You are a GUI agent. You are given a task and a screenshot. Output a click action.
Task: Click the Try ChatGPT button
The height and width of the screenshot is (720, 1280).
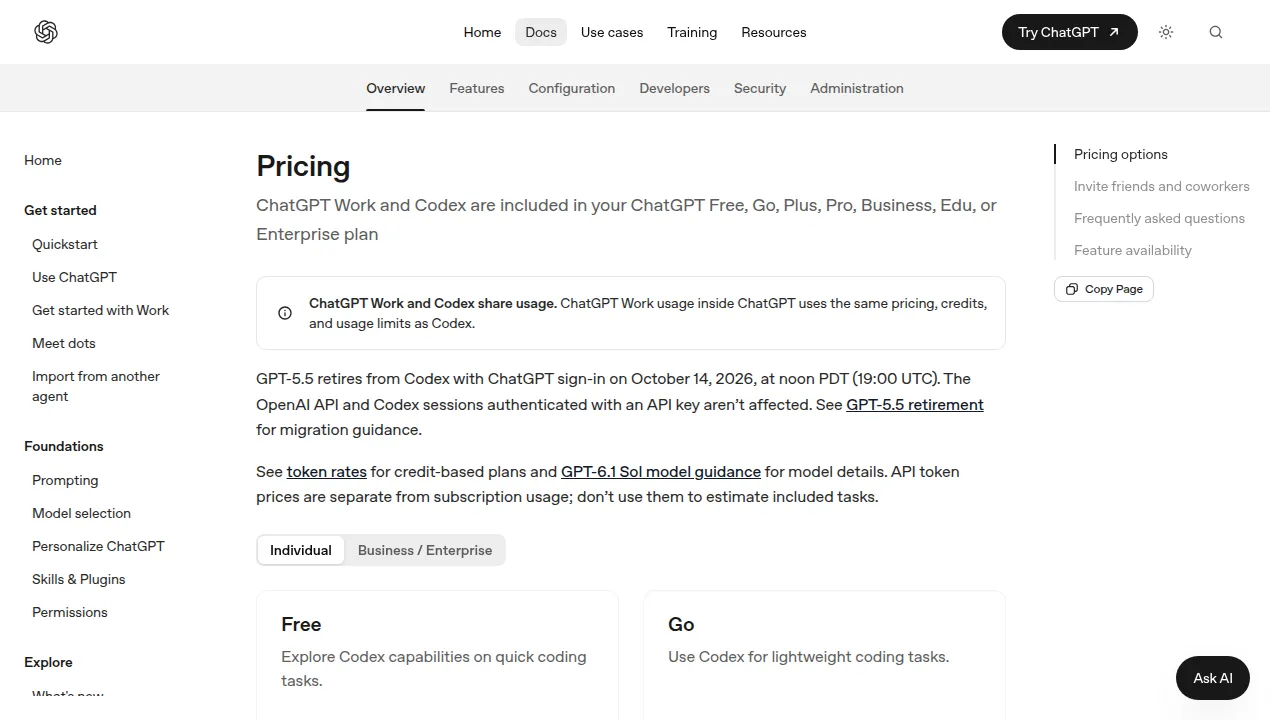[x=1070, y=32]
